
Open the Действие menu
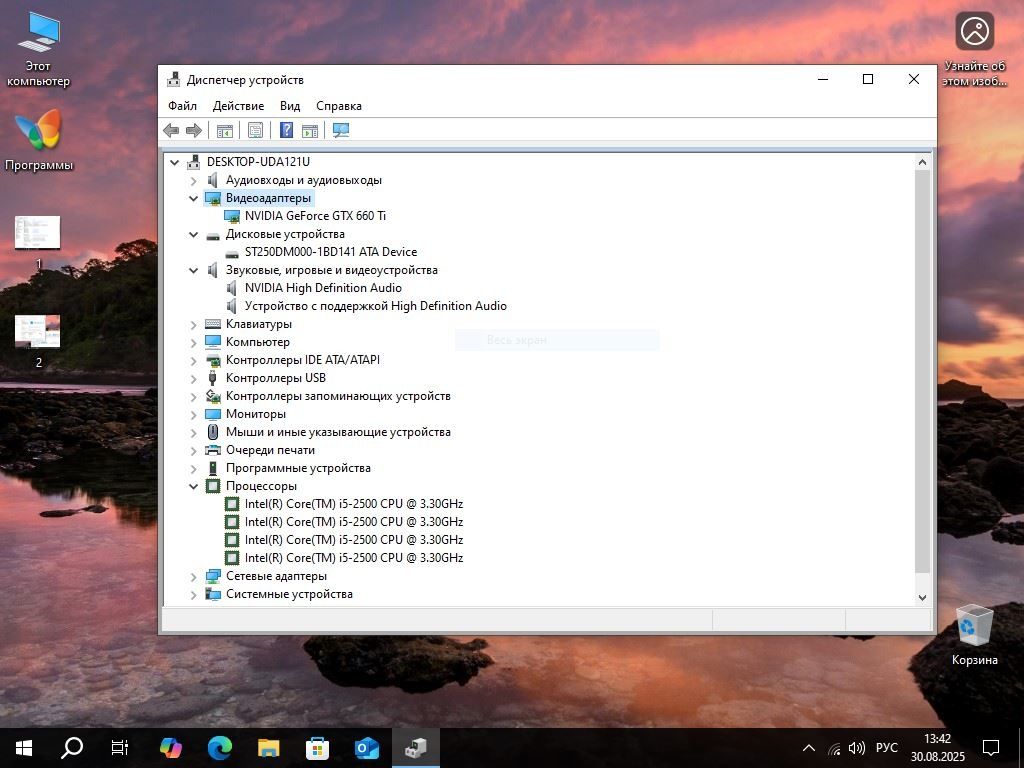(x=238, y=106)
